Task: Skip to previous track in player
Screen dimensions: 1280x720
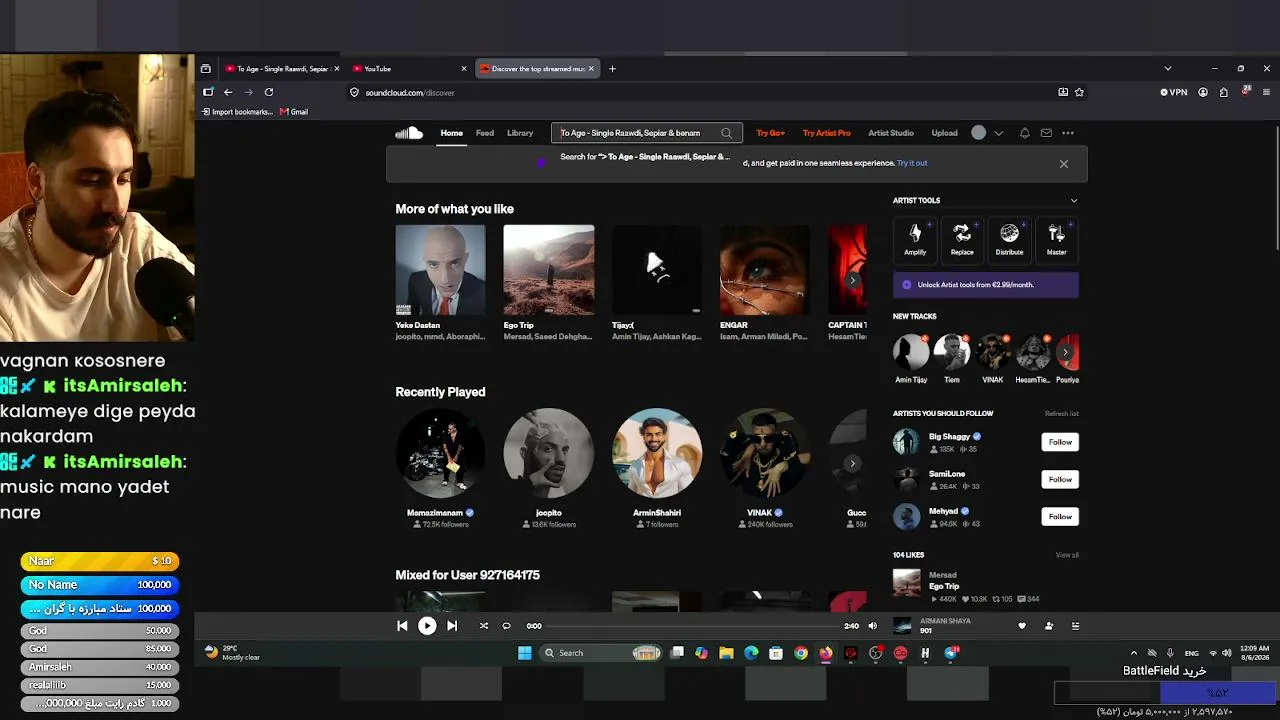Action: coord(402,626)
